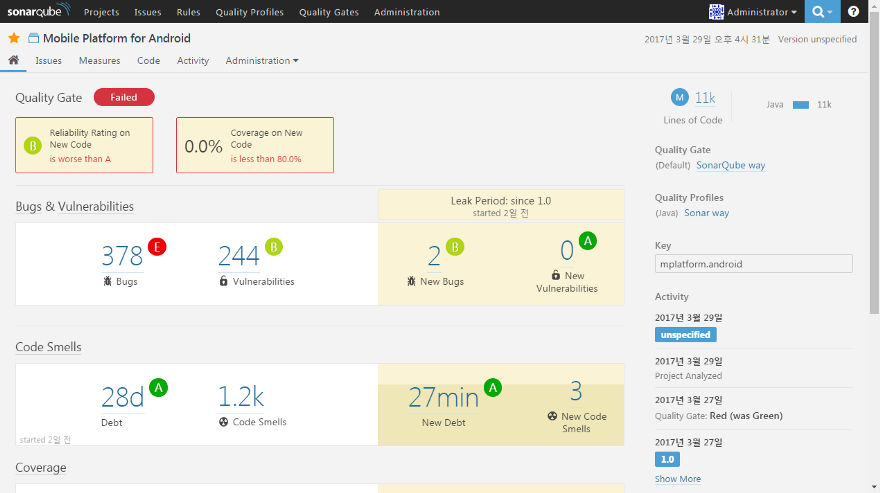Switch to the Activity tab

(x=193, y=61)
